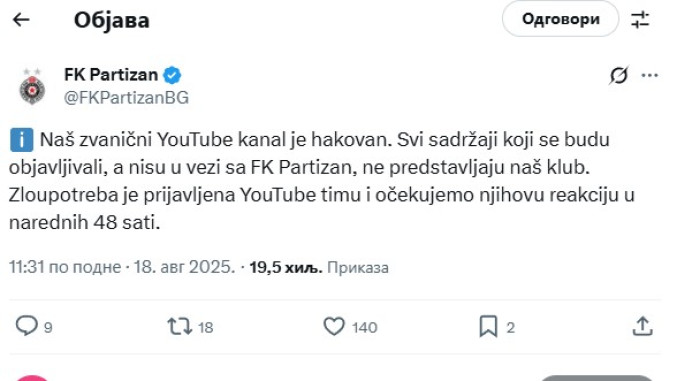
Task: Toggle the like heart on the post
Action: click(x=334, y=327)
